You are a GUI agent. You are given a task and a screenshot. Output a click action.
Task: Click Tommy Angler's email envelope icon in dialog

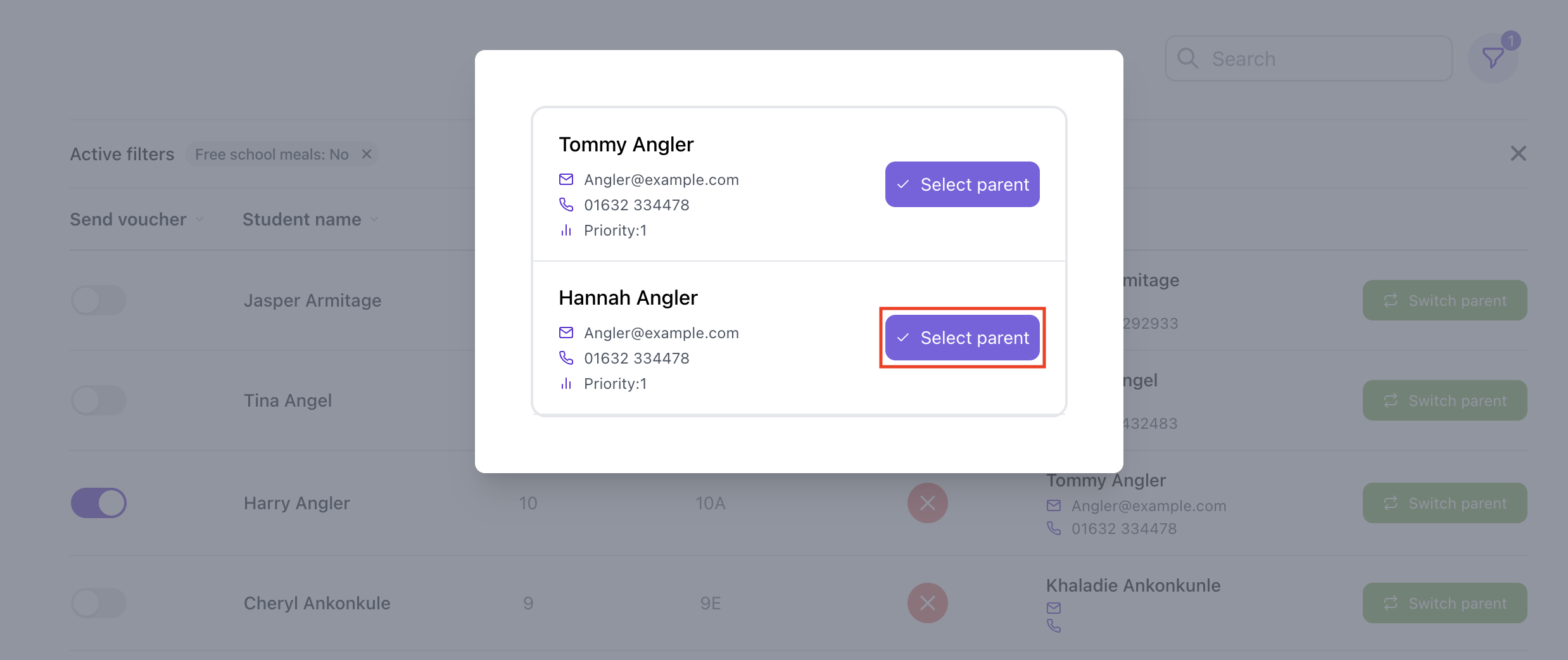566,180
